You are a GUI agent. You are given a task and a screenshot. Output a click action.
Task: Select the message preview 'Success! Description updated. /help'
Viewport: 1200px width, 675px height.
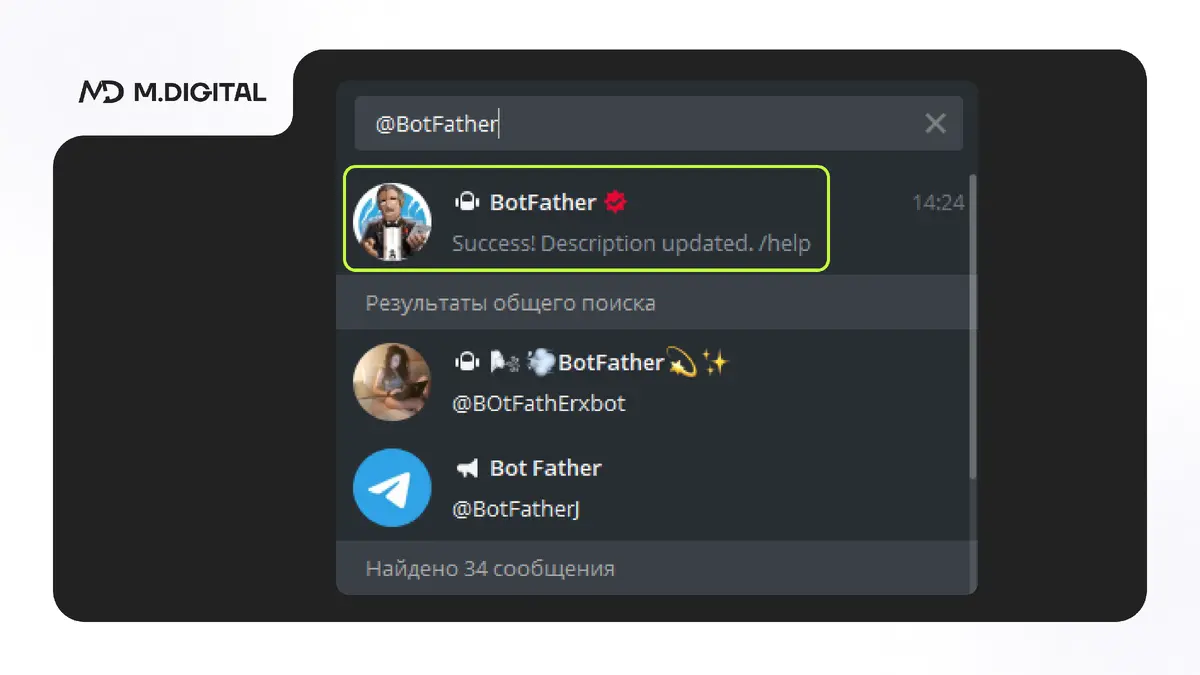point(631,243)
